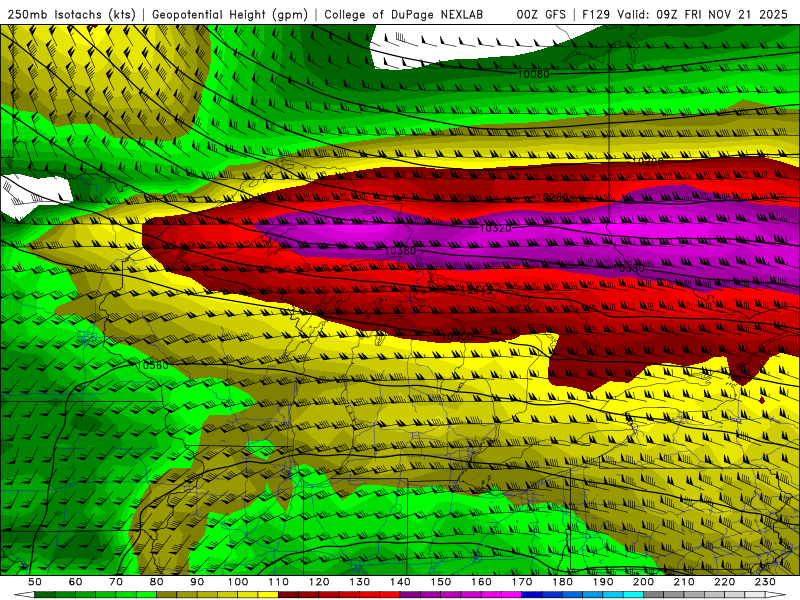Screen dimensions: 800x600
Task: Click the 130 kt color bar label
Action: click(x=360, y=582)
